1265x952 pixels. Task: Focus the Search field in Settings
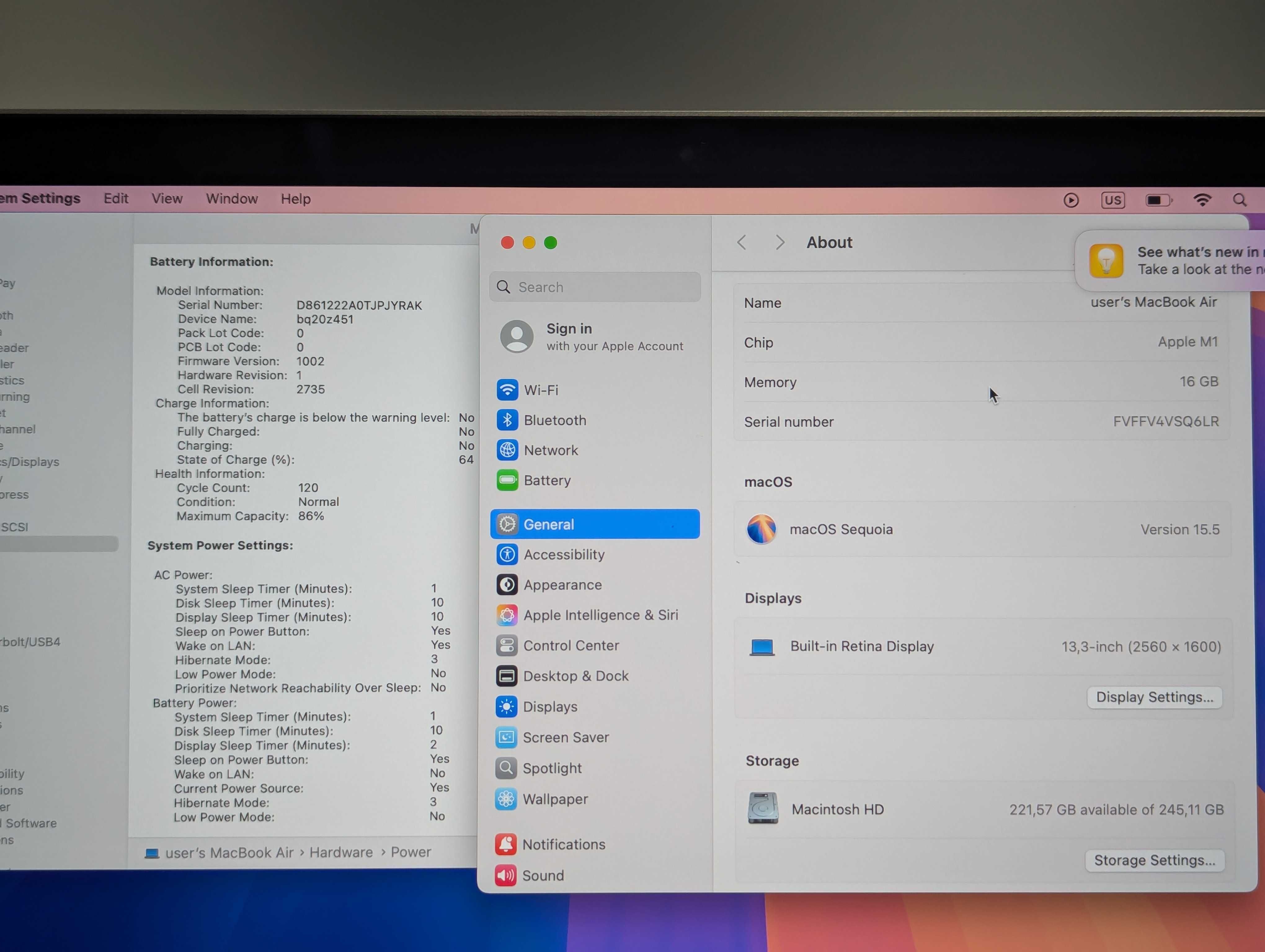(x=595, y=287)
